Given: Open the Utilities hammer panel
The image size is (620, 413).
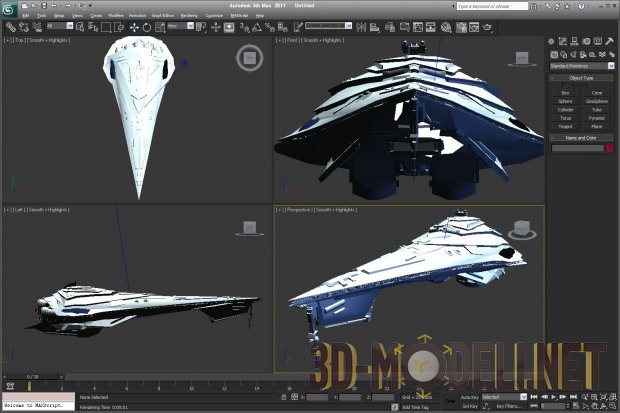Looking at the screenshot, I should 608,41.
